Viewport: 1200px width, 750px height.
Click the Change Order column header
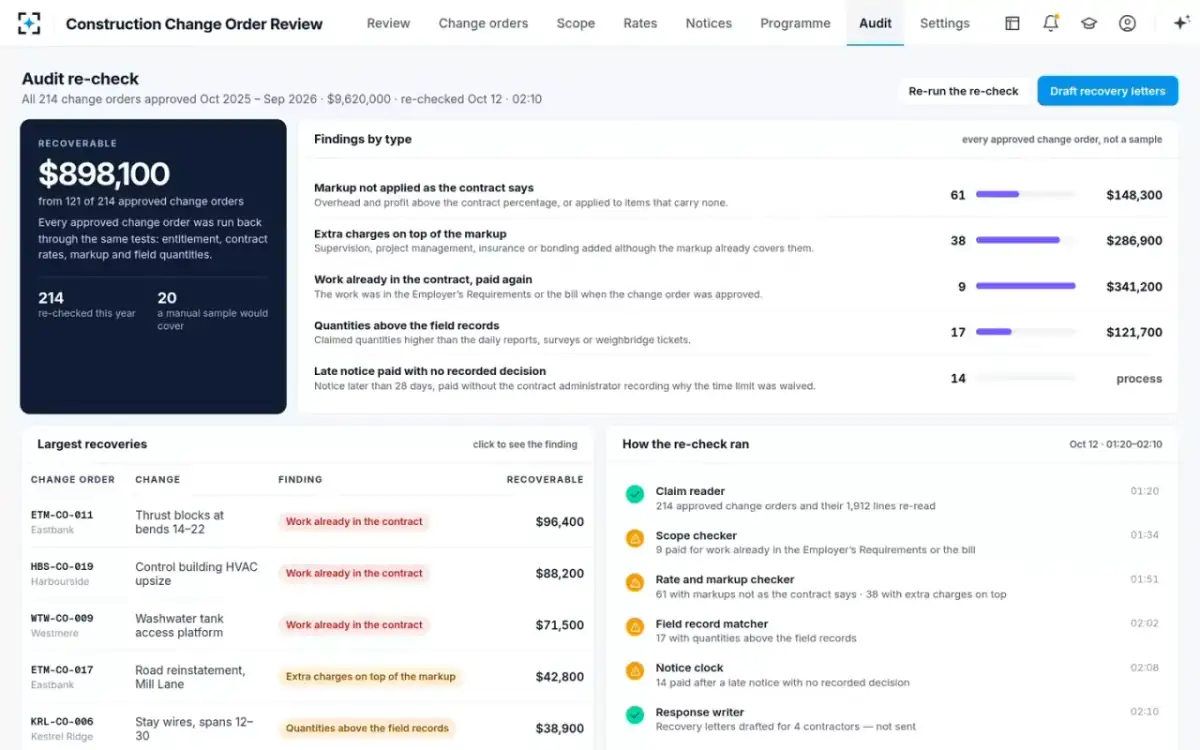(x=73, y=480)
